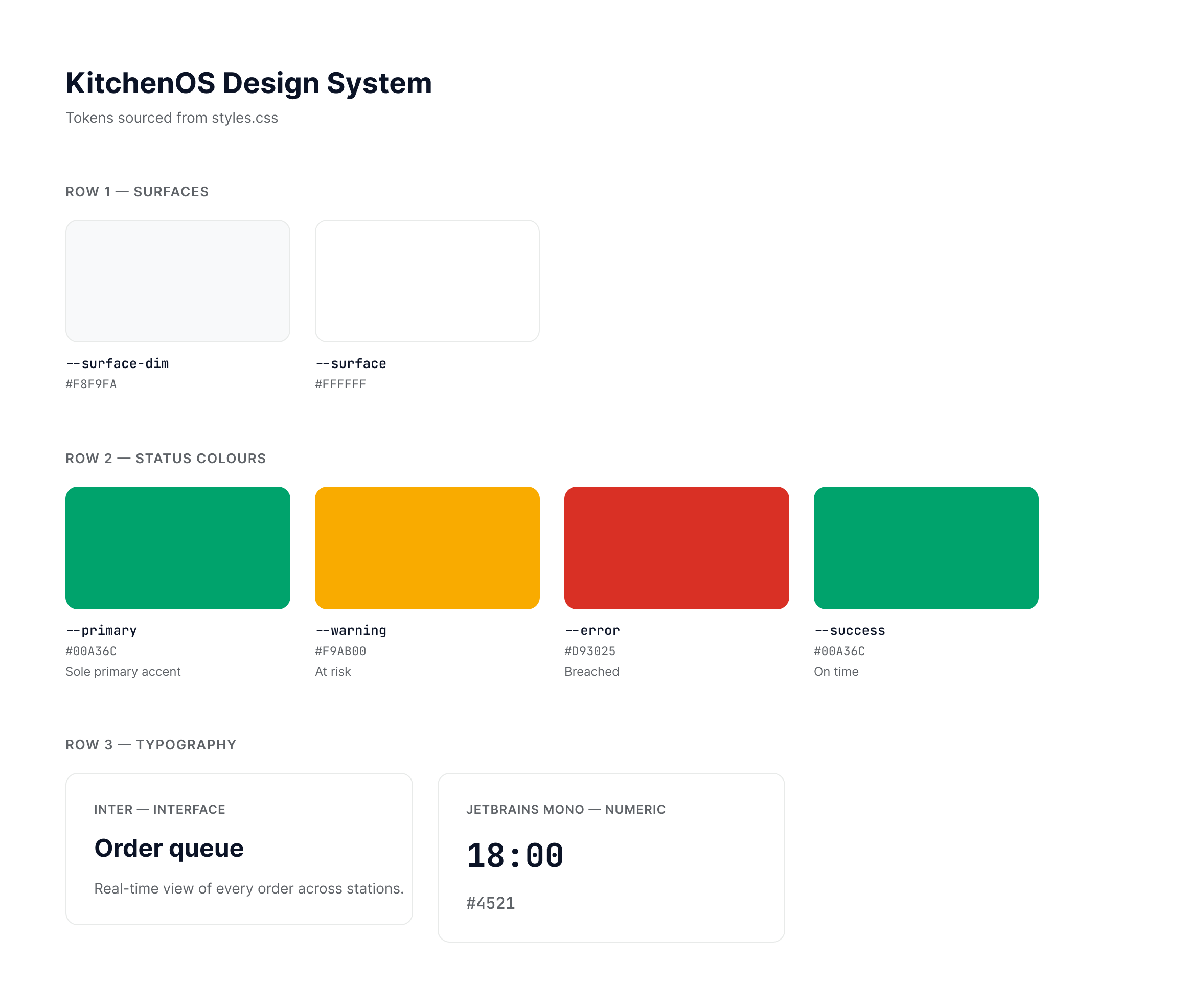The image size is (1186, 1008).
Task: Click the '--success' token name
Action: point(849,630)
